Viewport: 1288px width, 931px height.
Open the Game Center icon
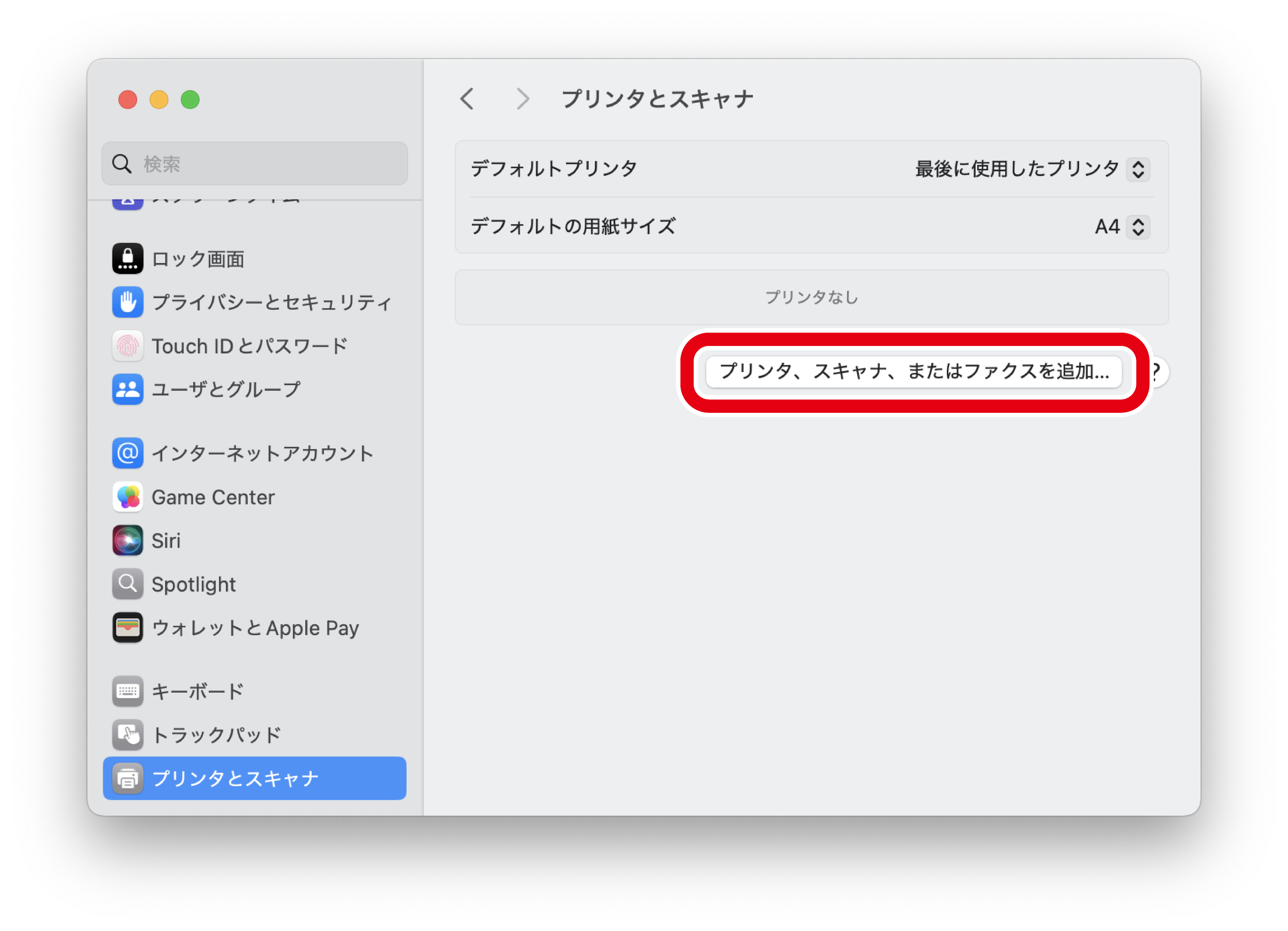pos(127,497)
